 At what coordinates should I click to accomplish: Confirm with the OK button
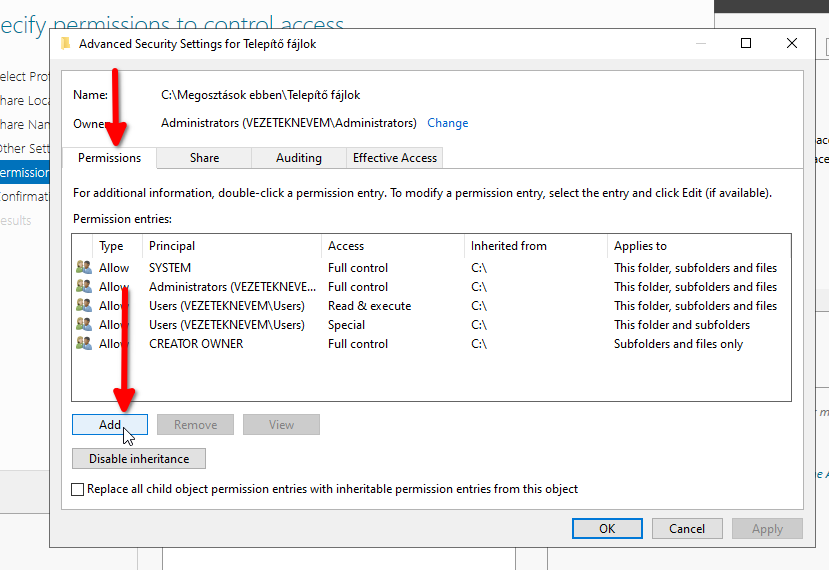tap(607, 529)
